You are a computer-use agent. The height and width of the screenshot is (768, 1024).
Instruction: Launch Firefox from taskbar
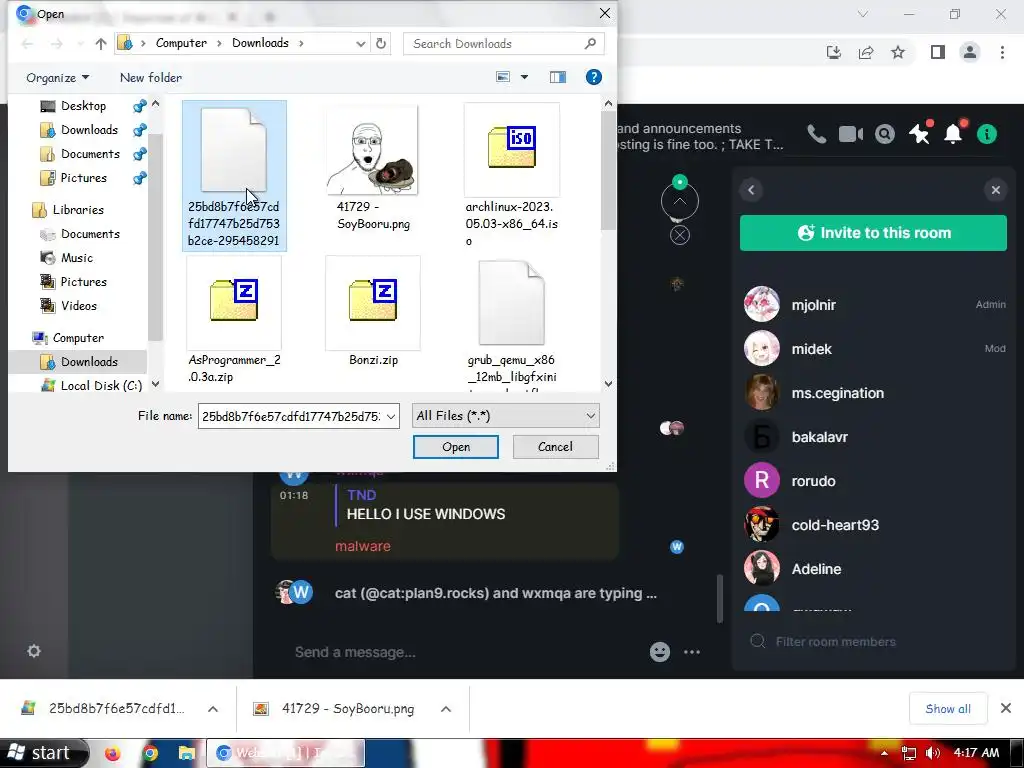112,754
